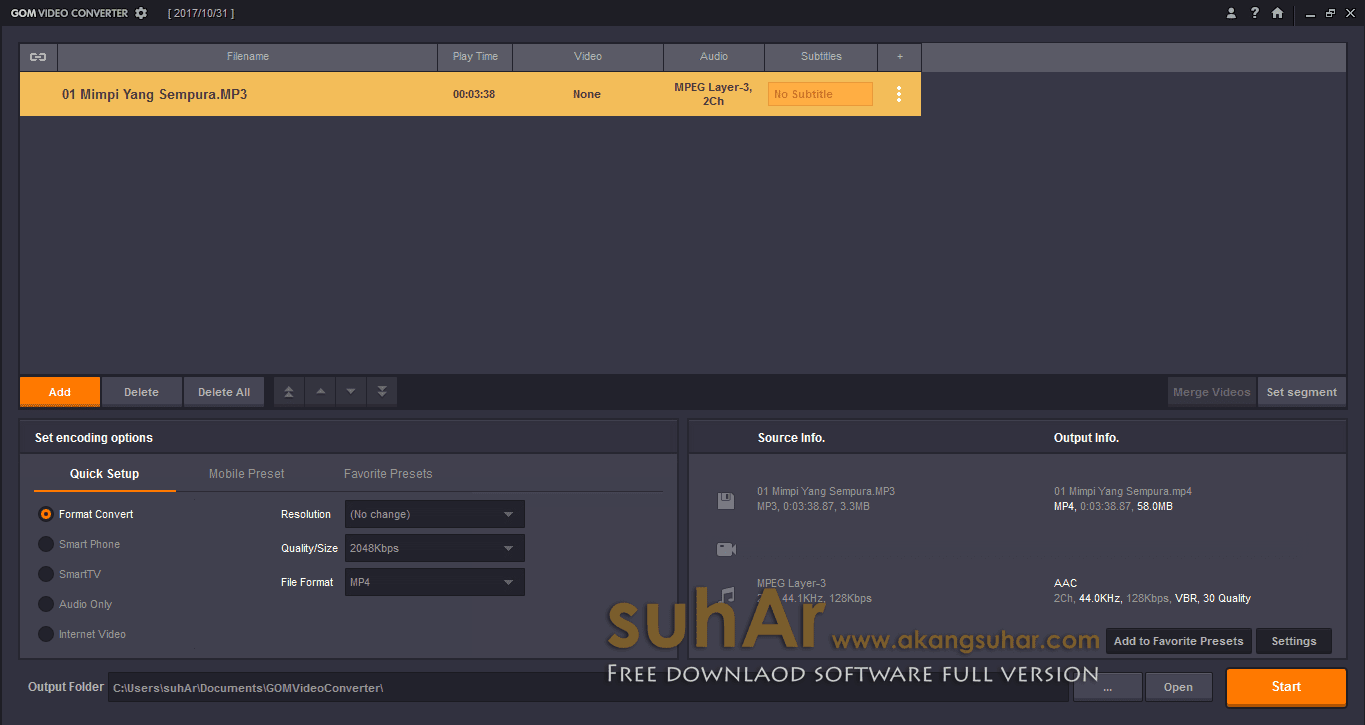Move selected file down one position
1365x725 pixels.
click(351, 392)
